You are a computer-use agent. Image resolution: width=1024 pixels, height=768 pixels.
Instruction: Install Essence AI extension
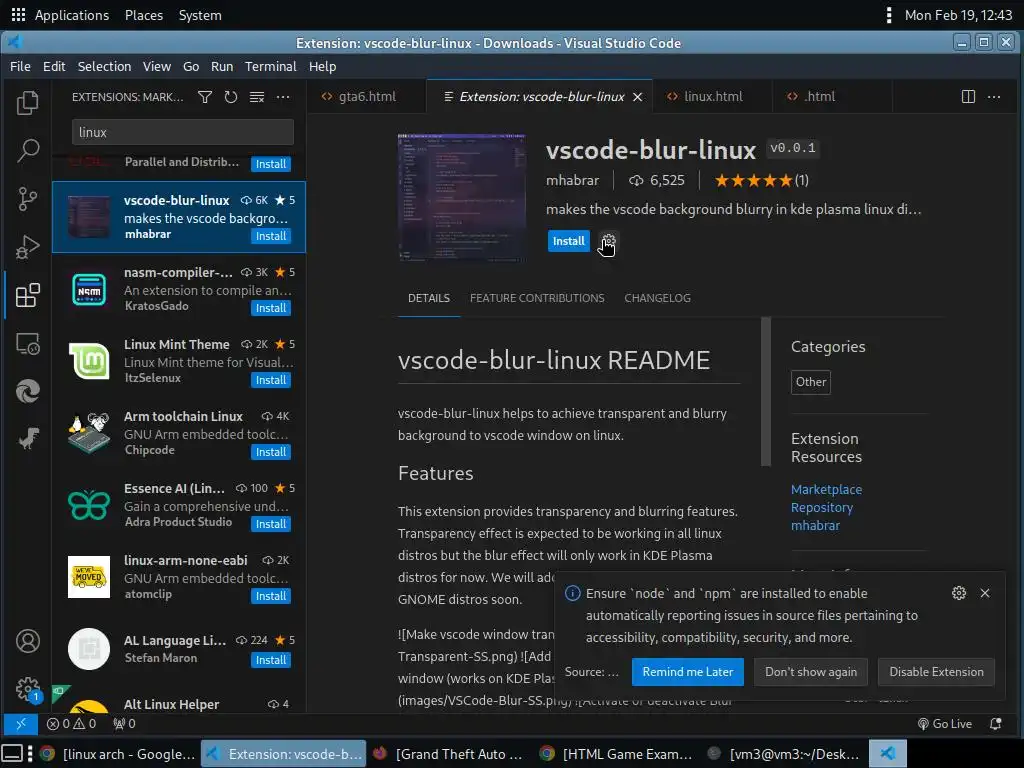coord(270,524)
